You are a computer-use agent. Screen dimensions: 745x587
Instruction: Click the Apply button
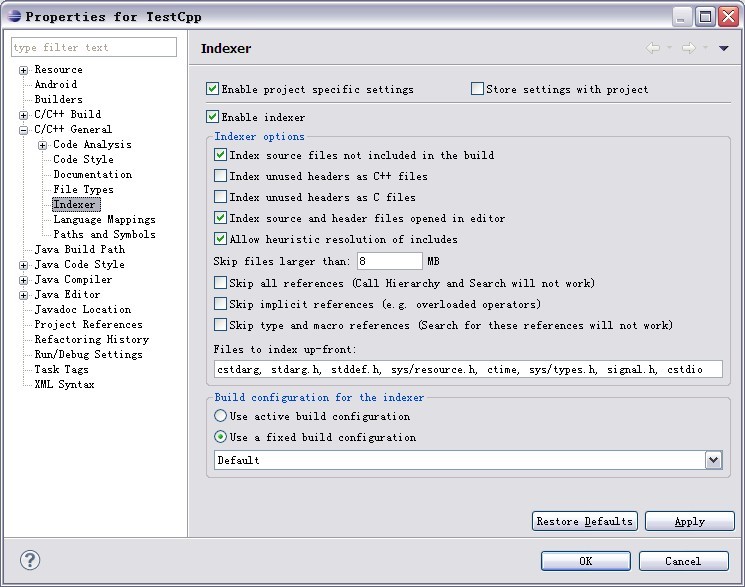(x=689, y=521)
